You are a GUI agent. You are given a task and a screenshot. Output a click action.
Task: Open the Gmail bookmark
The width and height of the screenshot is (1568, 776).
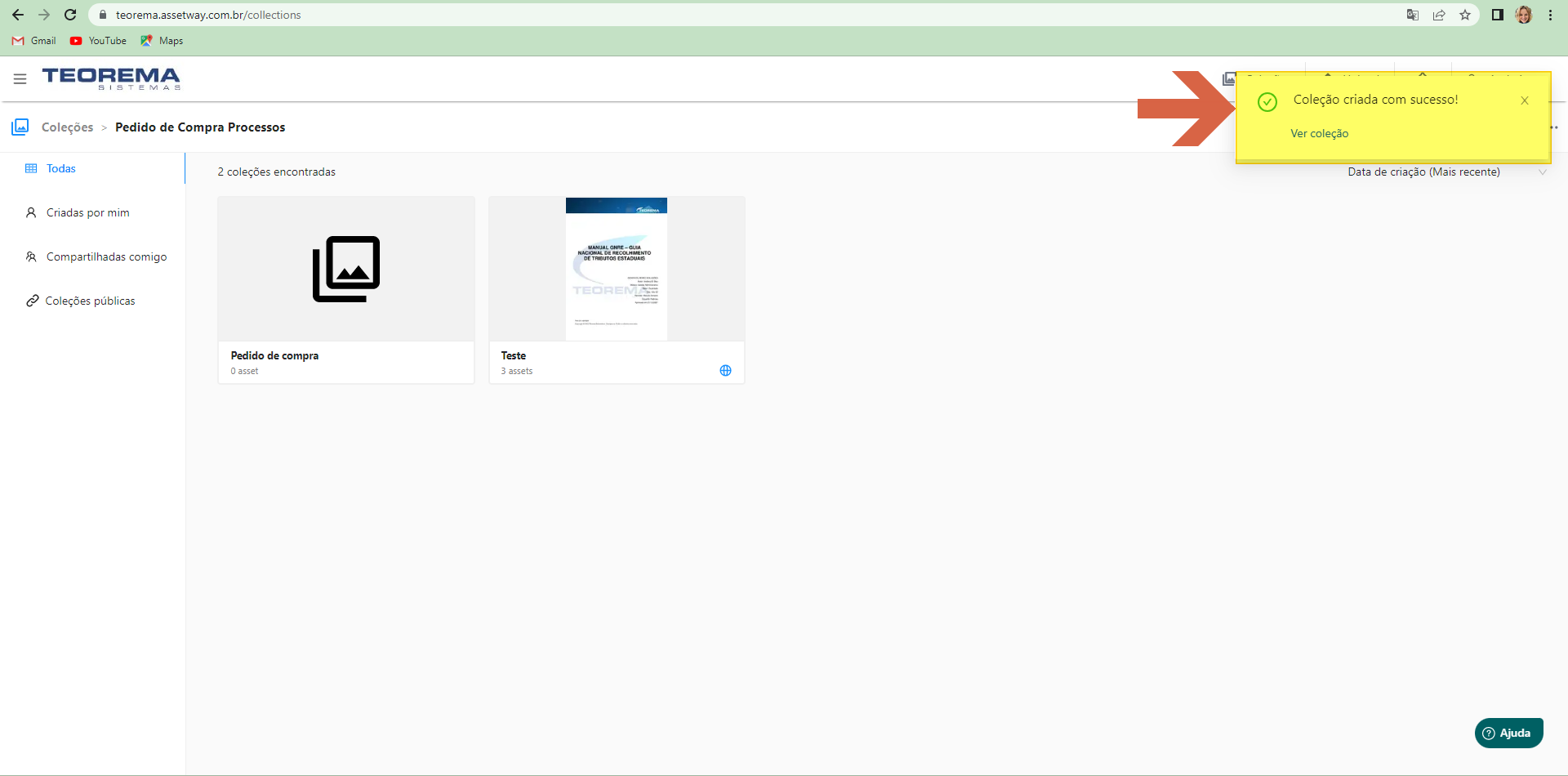[34, 40]
